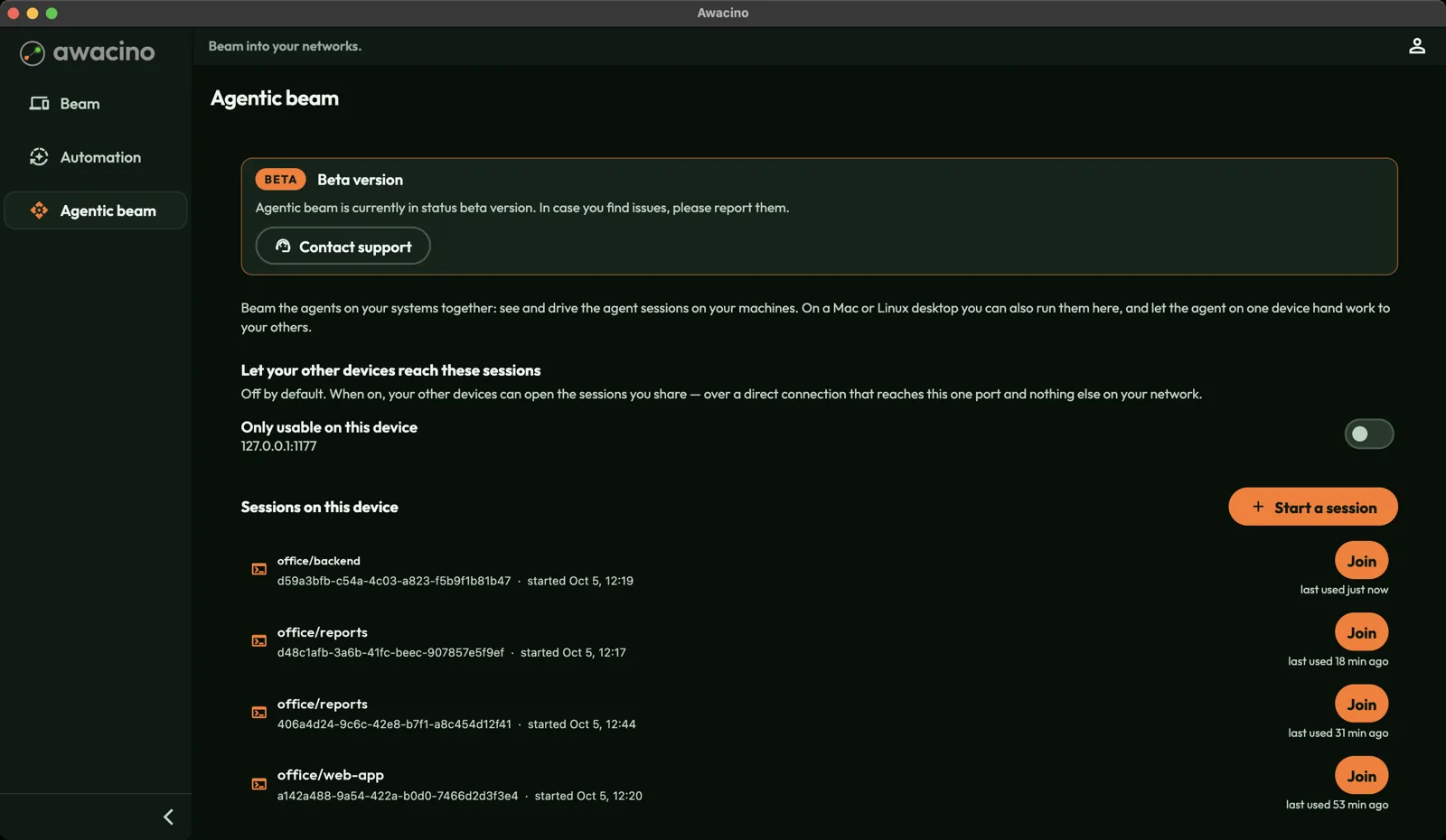Image resolution: width=1446 pixels, height=840 pixels.
Task: Click terminal icon for session started 12:44
Action: coord(259,713)
